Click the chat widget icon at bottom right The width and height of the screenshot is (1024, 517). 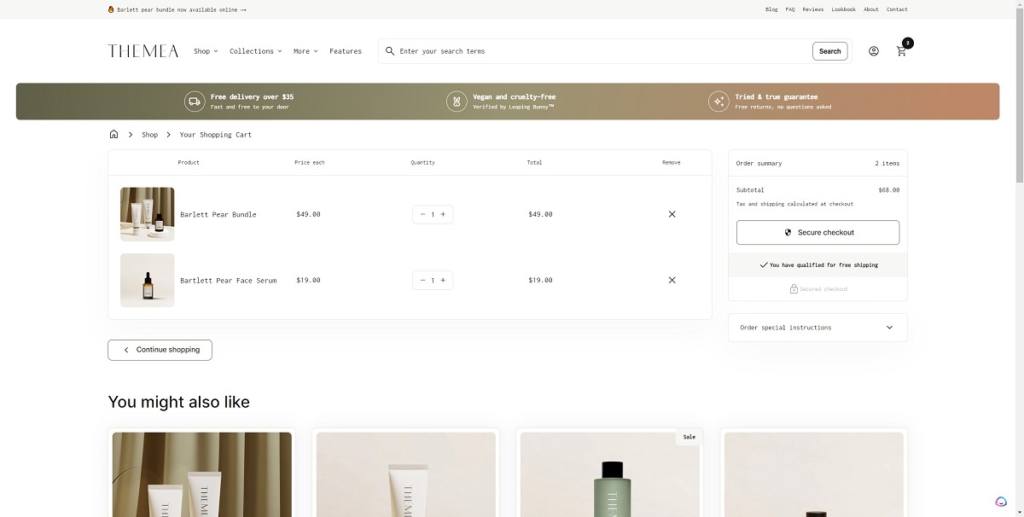click(1001, 502)
